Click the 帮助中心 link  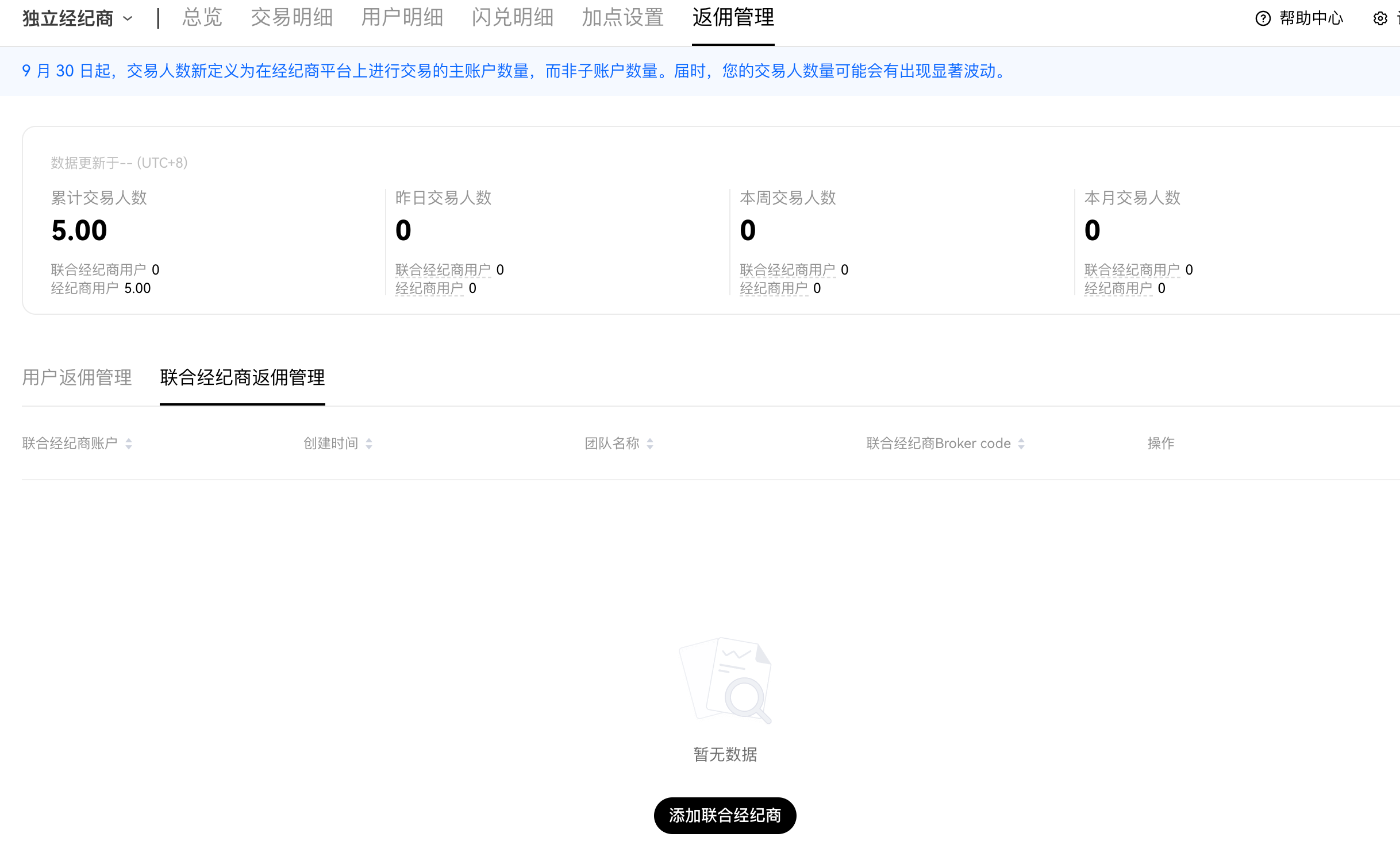tap(1311, 18)
